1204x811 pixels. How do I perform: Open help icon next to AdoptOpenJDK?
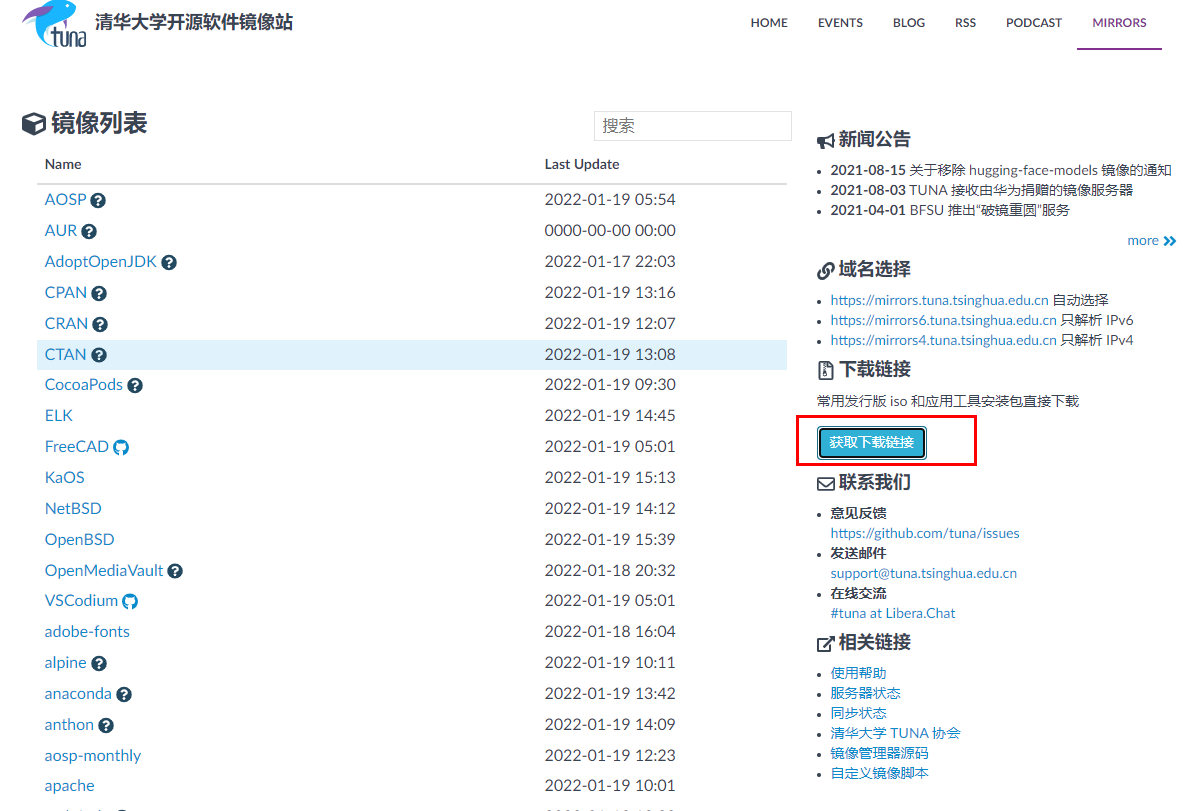[x=169, y=262]
